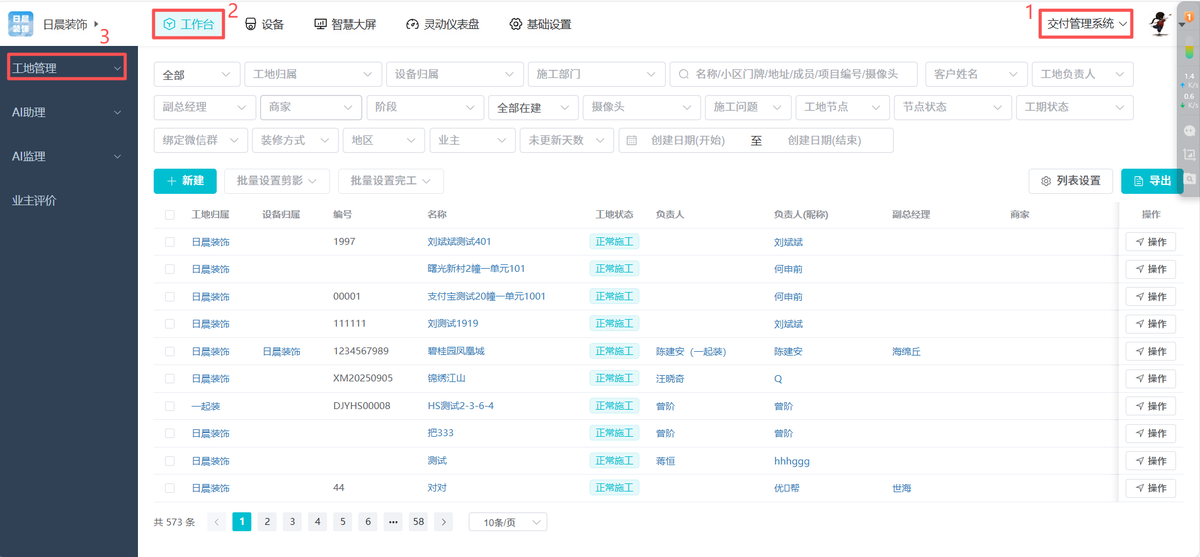
Task: Go to page 58 of the list
Action: (x=418, y=522)
